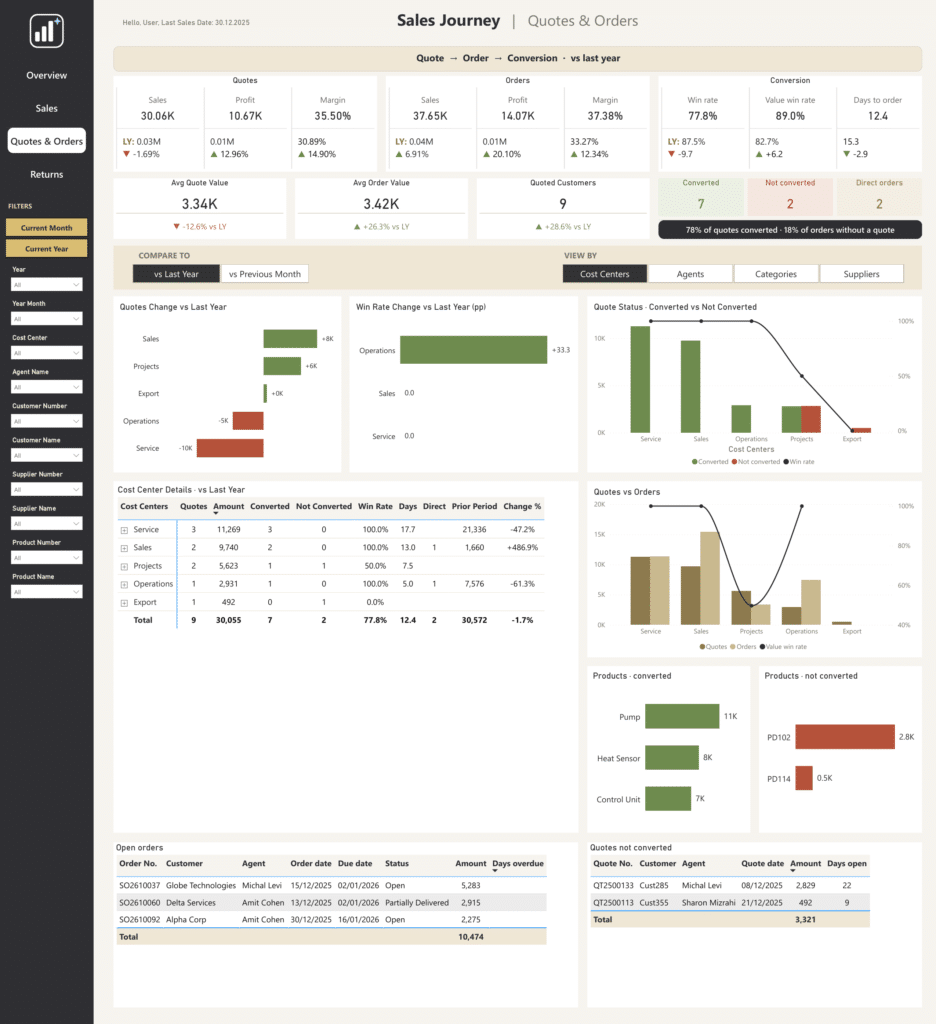
Task: View by Agents
Action: click(x=690, y=274)
